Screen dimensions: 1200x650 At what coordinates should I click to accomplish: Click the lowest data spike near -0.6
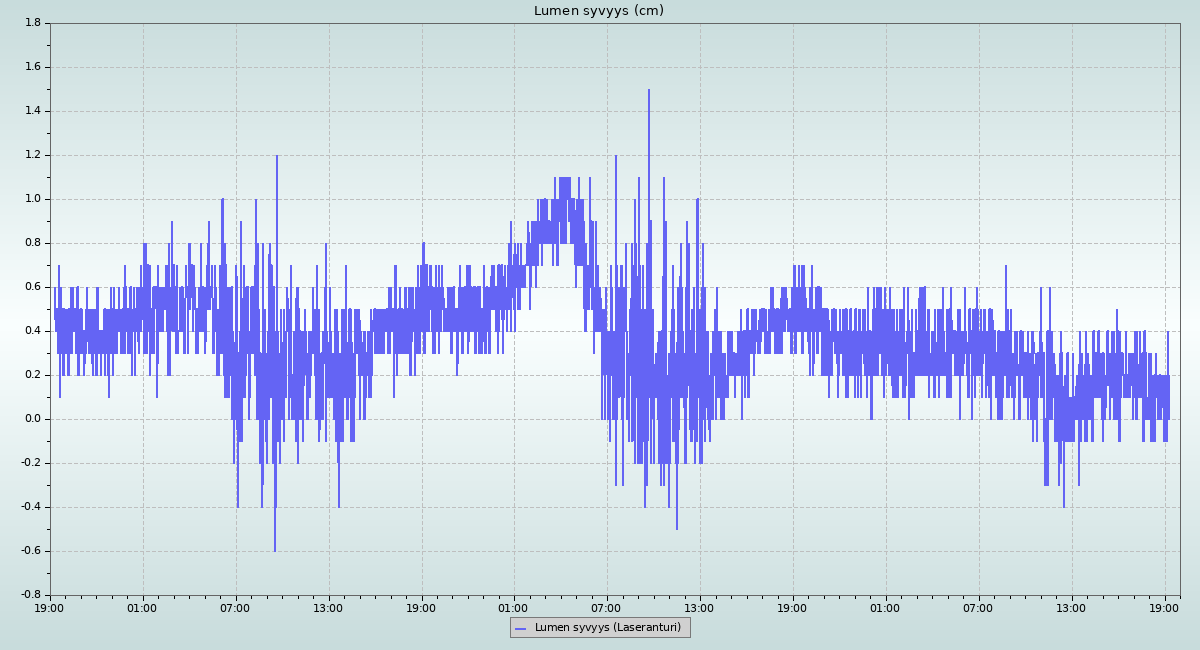tap(275, 549)
